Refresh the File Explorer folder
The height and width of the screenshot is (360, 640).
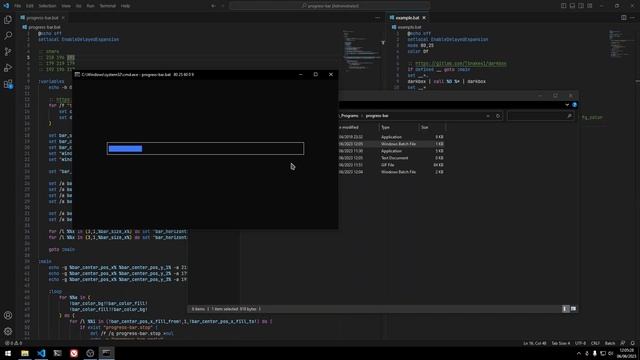point(498,116)
